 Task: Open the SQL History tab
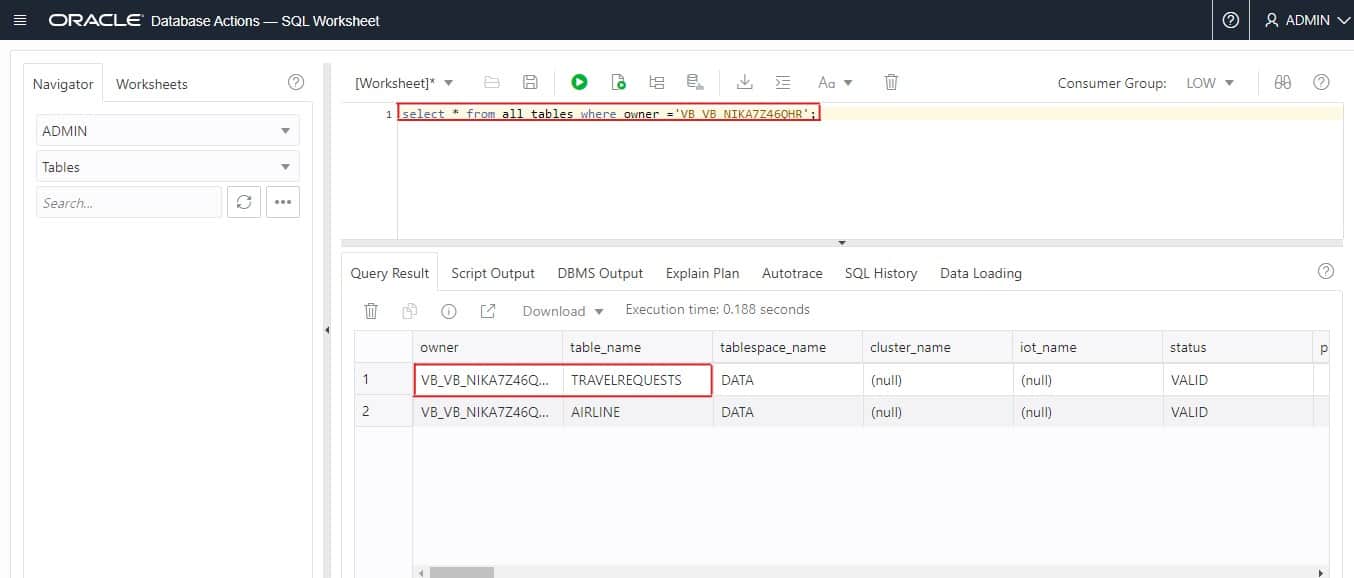tap(880, 273)
